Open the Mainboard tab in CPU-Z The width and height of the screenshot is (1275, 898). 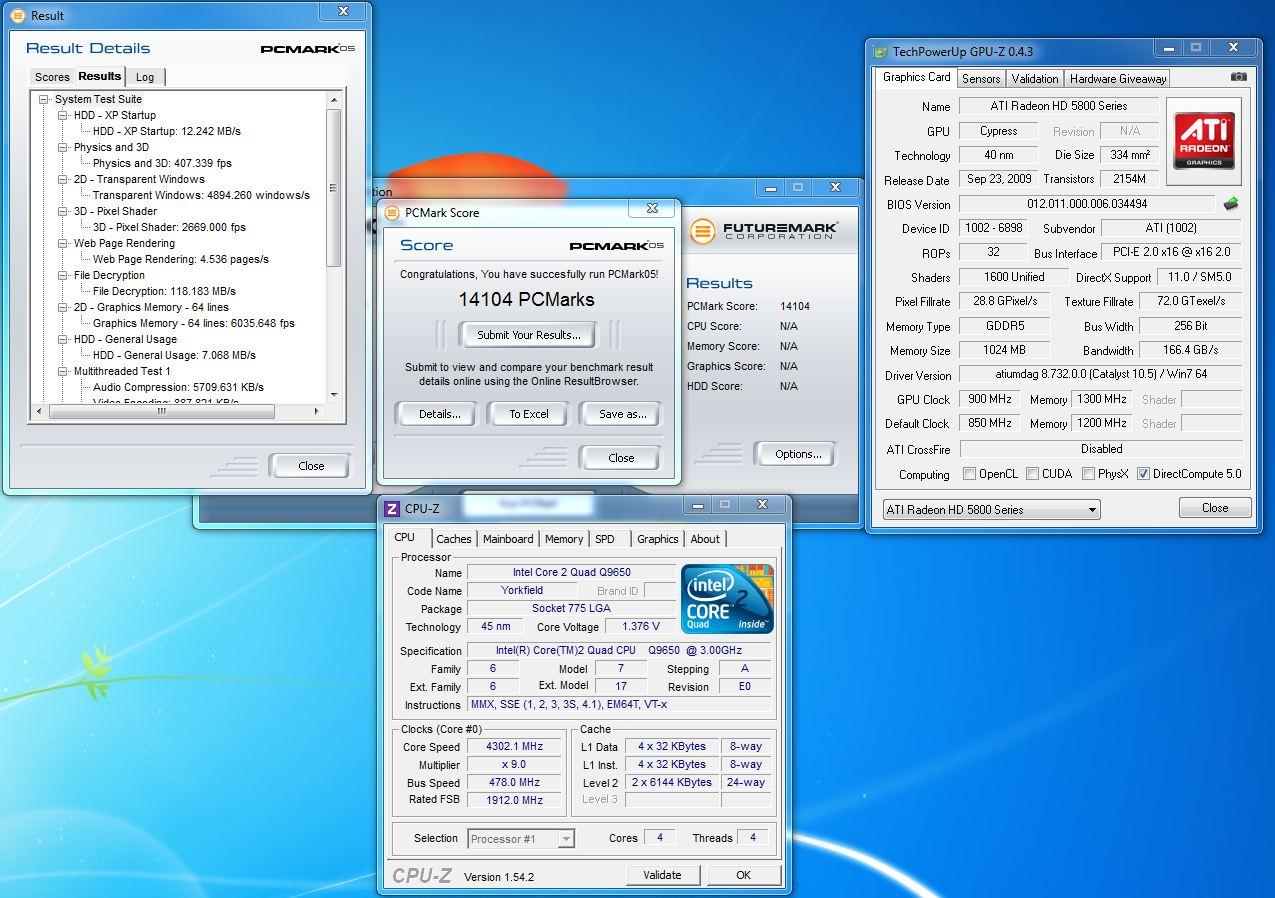pyautogui.click(x=508, y=539)
